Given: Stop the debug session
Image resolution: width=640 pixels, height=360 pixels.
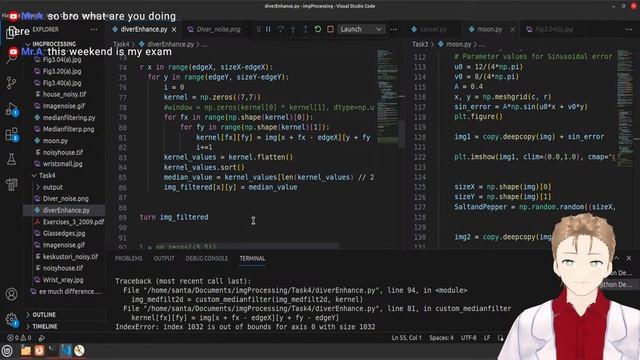Looking at the screenshot, I should pyautogui.click(x=330, y=29).
